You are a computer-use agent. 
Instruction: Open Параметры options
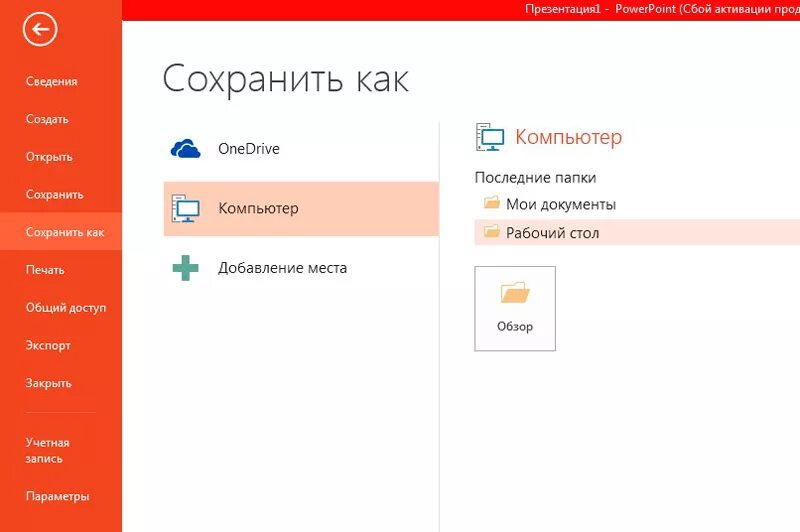(x=57, y=496)
